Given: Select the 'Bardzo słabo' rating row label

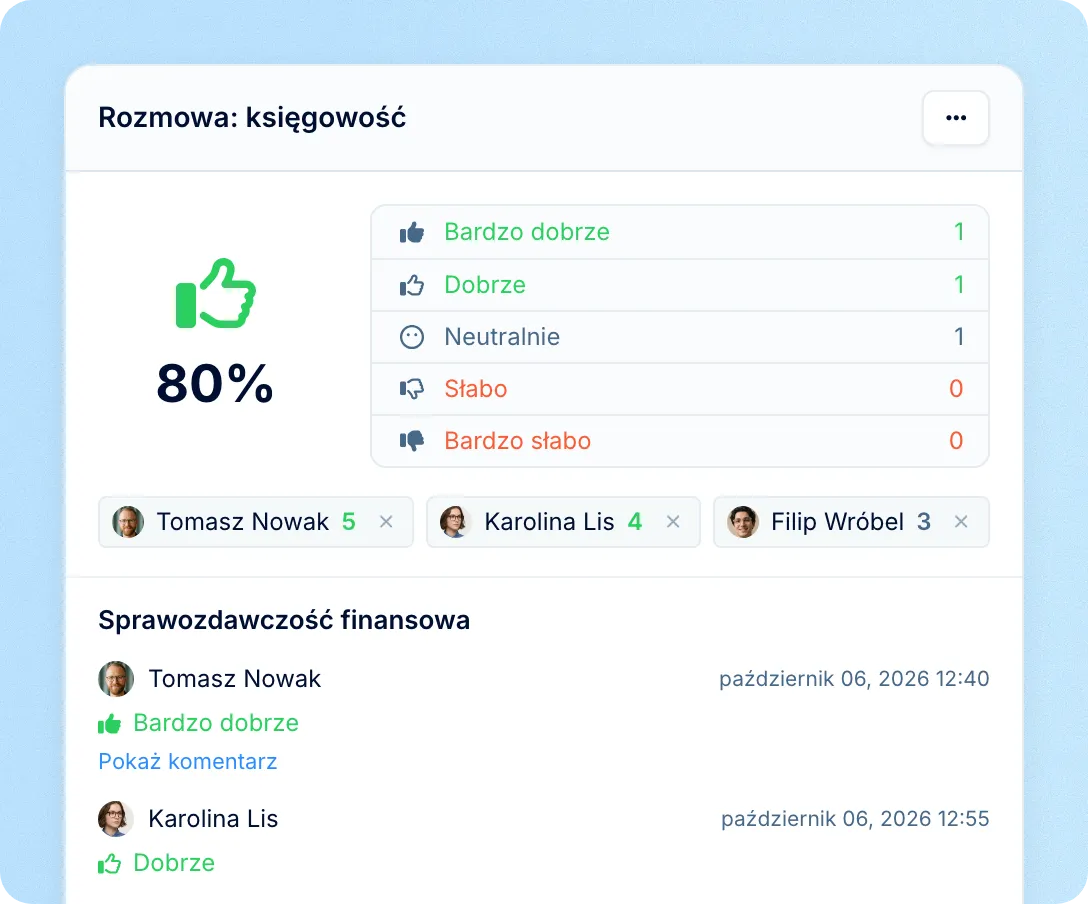Looking at the screenshot, I should point(518,441).
